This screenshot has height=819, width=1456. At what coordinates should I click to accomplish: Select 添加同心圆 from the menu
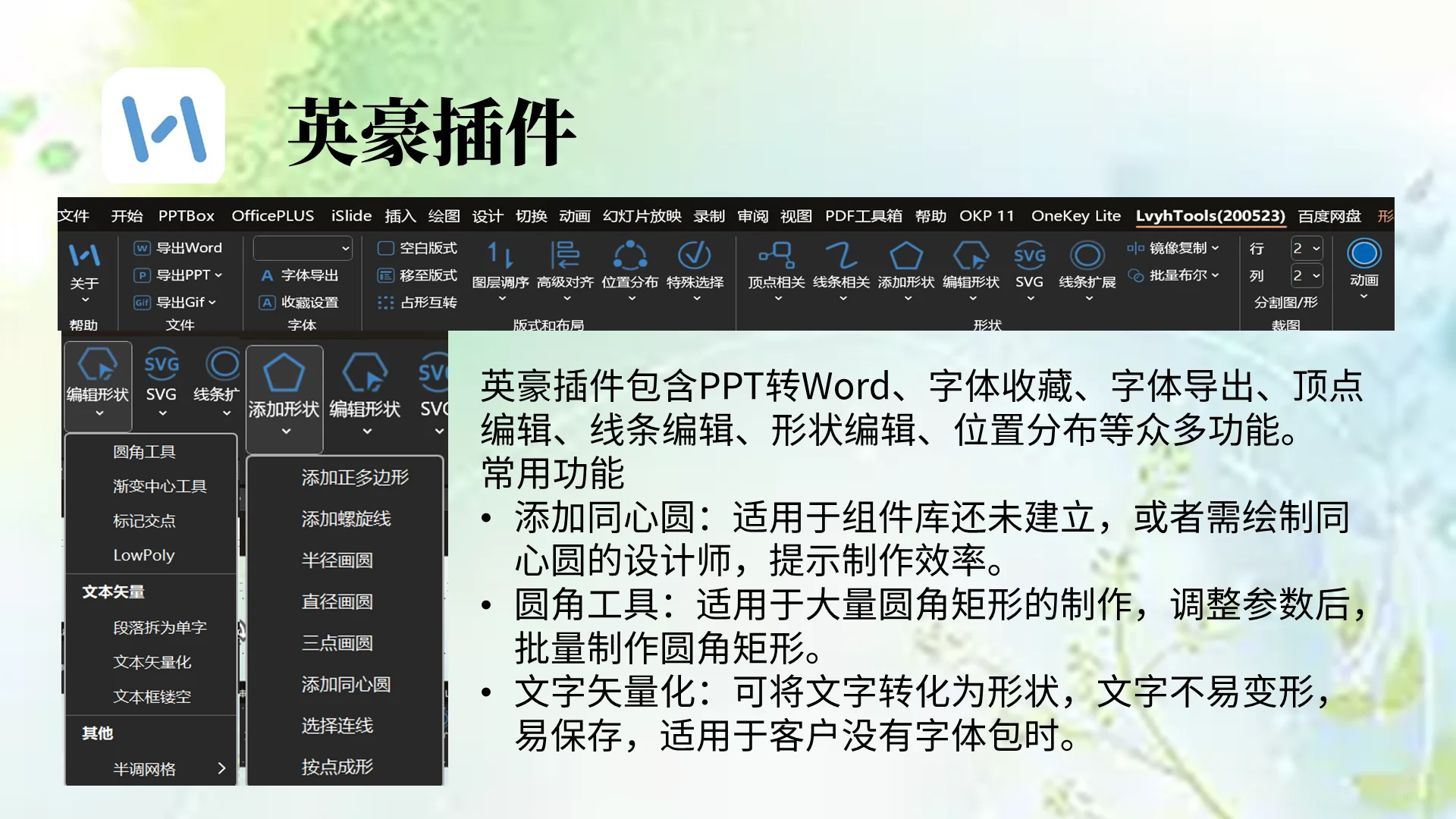coord(345,684)
